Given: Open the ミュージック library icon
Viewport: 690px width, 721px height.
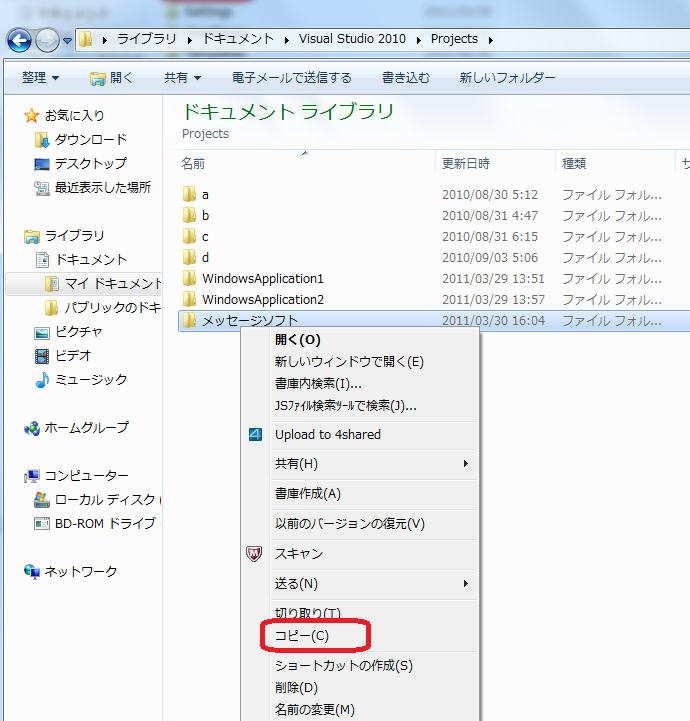Looking at the screenshot, I should pos(42,380).
